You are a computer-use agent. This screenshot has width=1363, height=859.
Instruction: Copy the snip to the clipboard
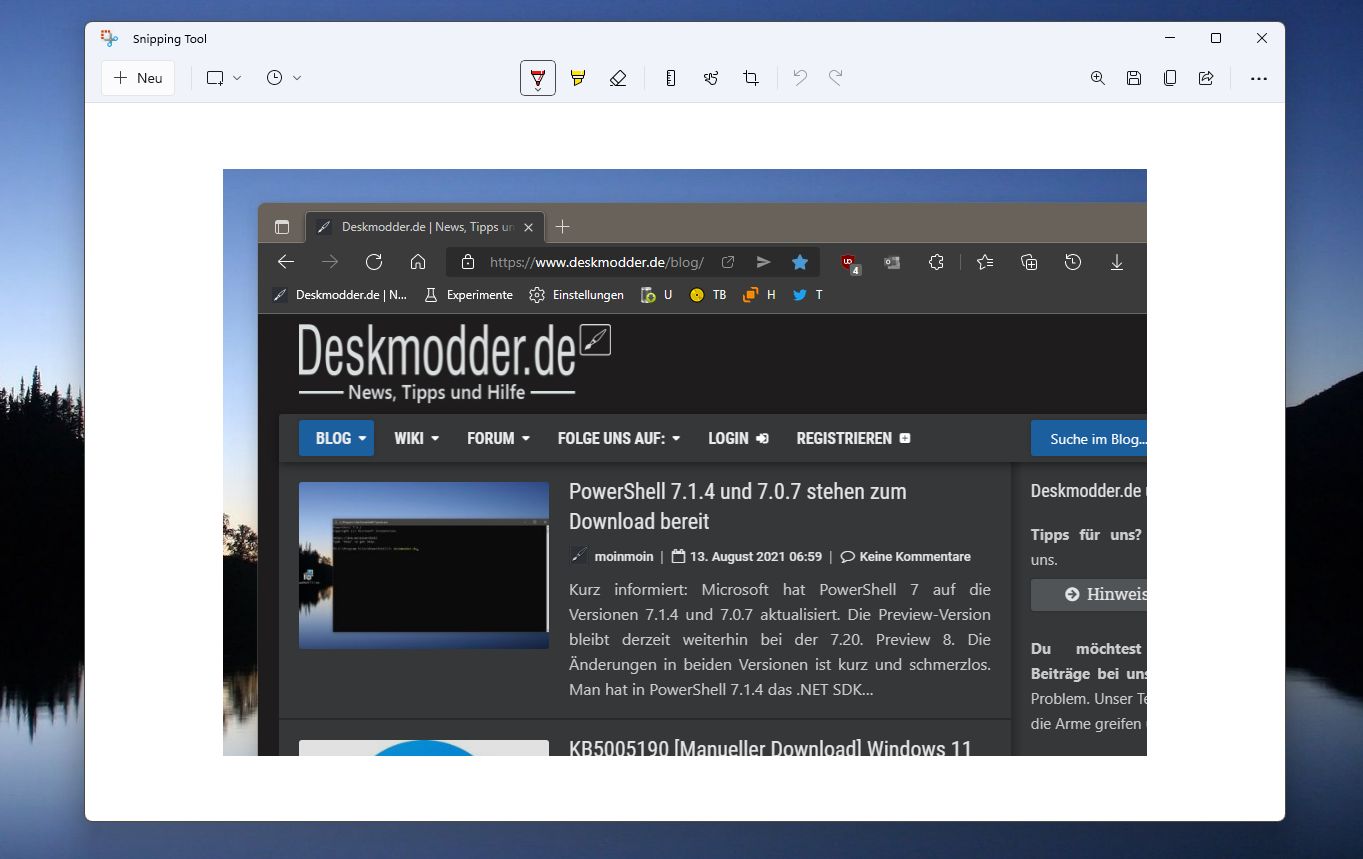point(1170,78)
